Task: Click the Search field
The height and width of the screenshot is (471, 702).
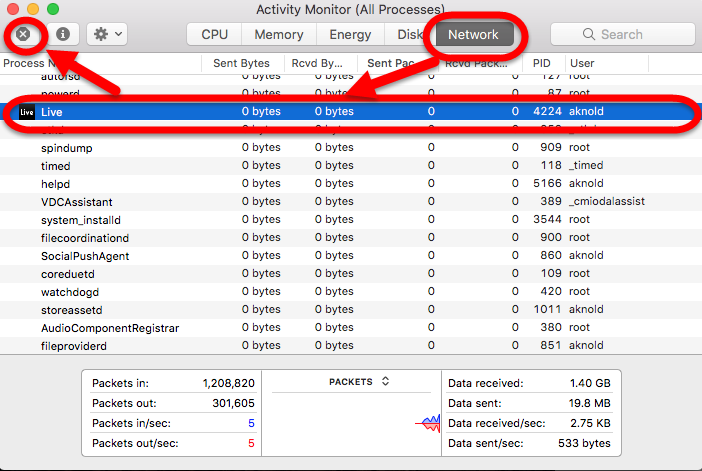Action: coord(620,34)
